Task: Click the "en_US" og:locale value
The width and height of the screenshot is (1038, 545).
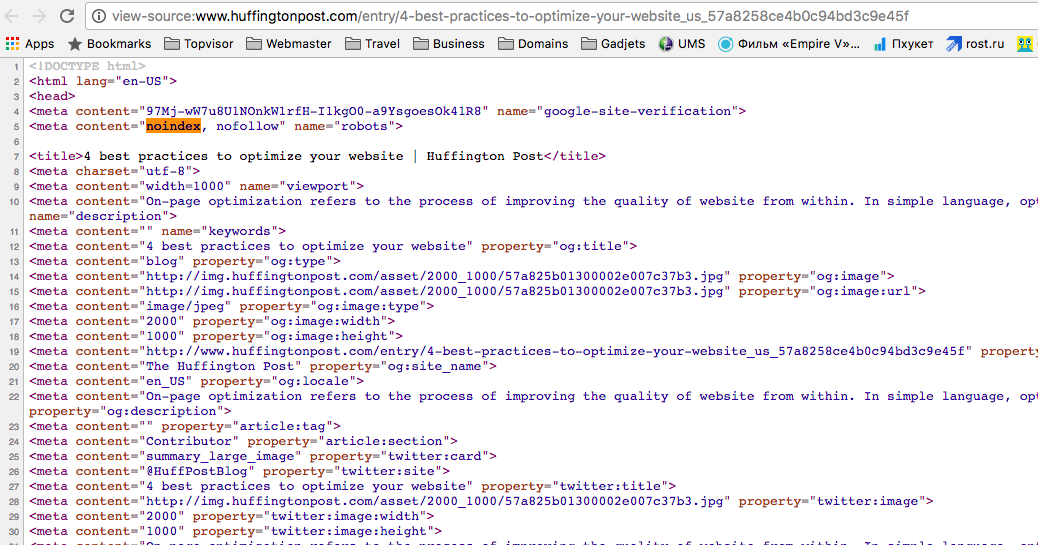Action: click(x=165, y=381)
